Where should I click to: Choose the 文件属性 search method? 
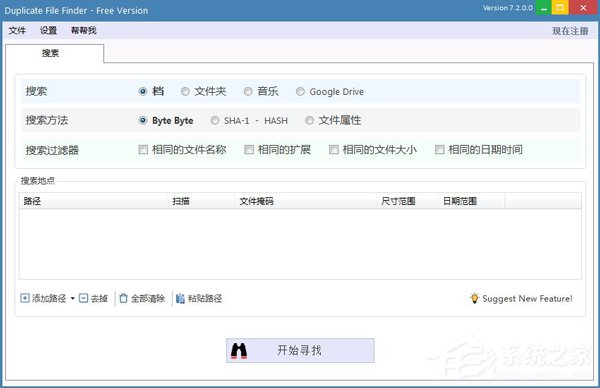[309, 121]
